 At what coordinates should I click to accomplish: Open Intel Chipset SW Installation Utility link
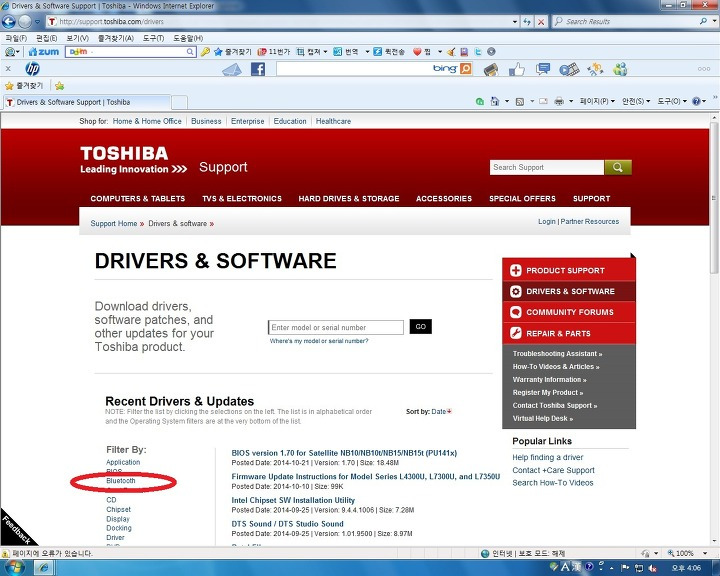pos(293,500)
